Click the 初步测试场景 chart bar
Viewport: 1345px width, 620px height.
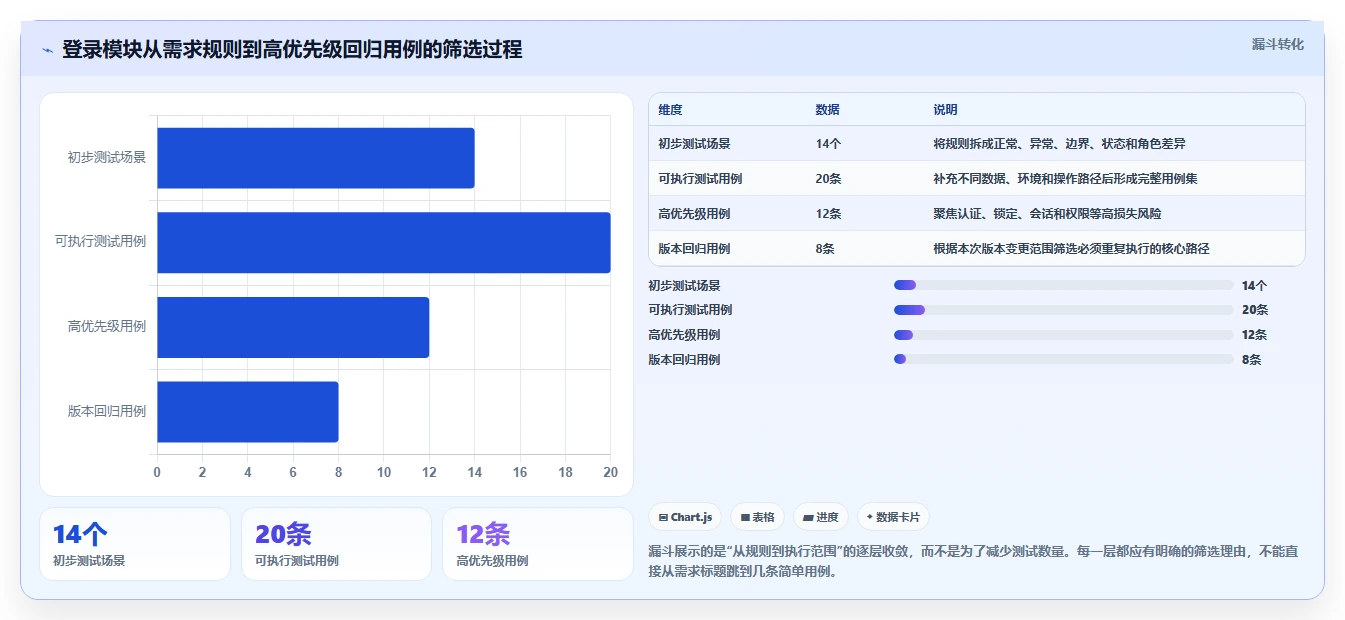coord(316,158)
